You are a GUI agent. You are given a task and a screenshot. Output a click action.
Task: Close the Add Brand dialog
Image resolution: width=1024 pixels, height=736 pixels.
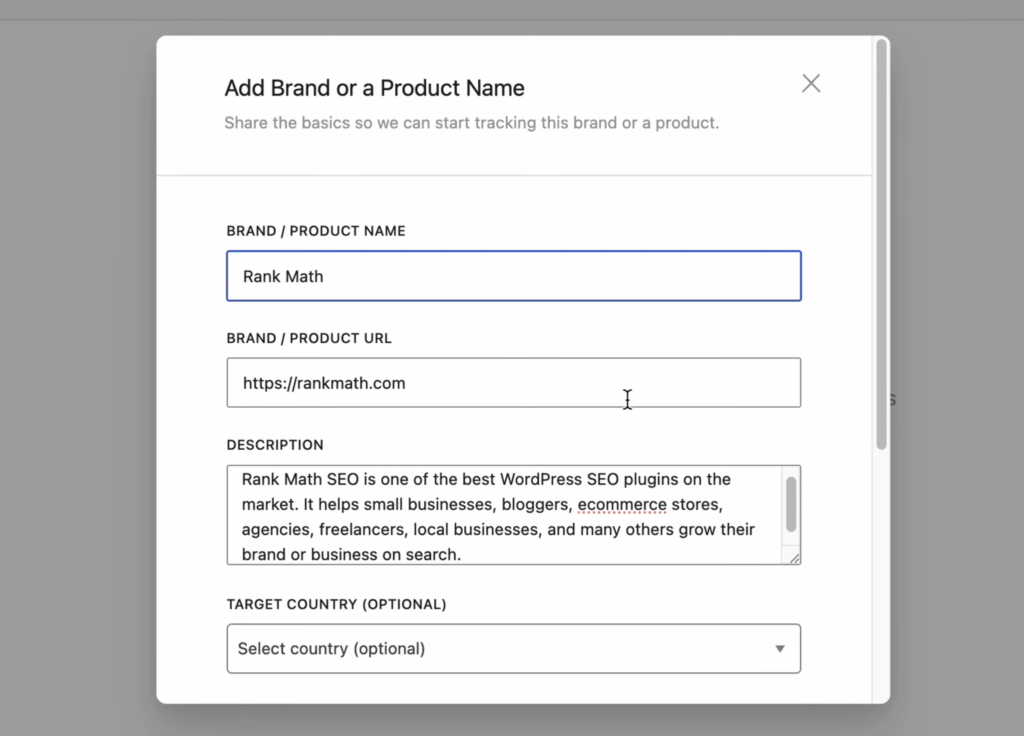tap(811, 84)
